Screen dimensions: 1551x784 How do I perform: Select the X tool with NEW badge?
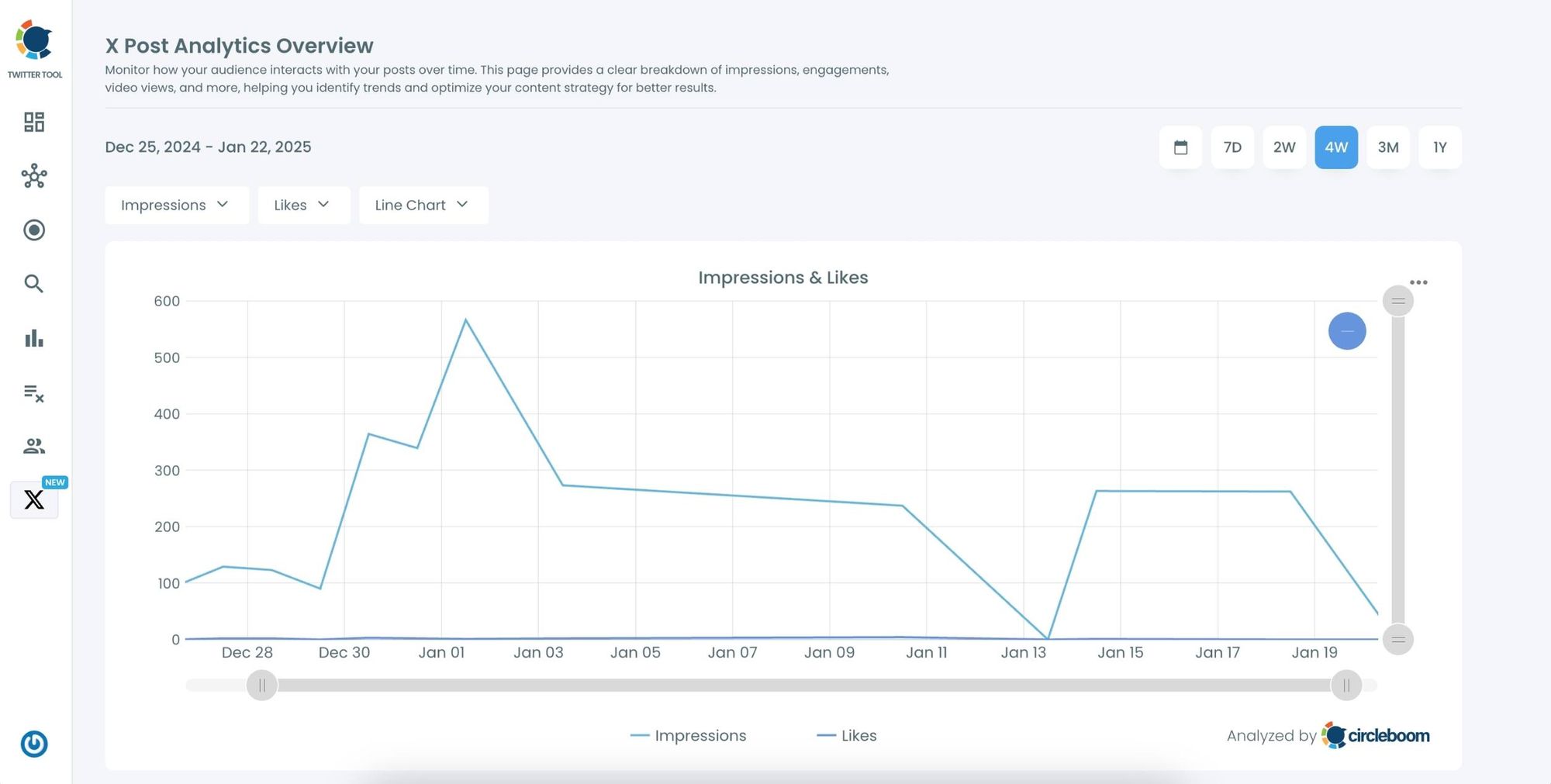pos(34,499)
